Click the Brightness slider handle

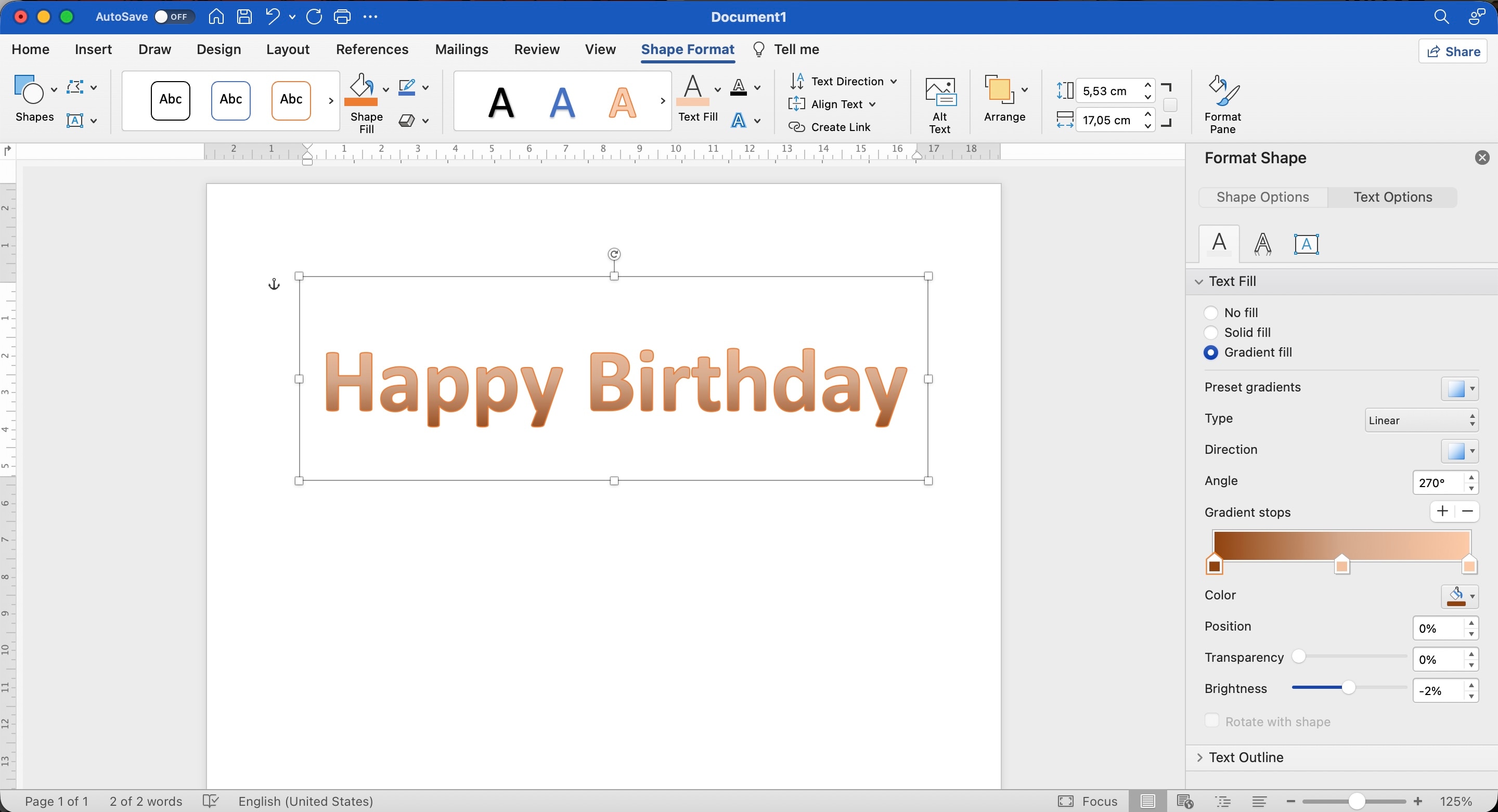(x=1348, y=688)
